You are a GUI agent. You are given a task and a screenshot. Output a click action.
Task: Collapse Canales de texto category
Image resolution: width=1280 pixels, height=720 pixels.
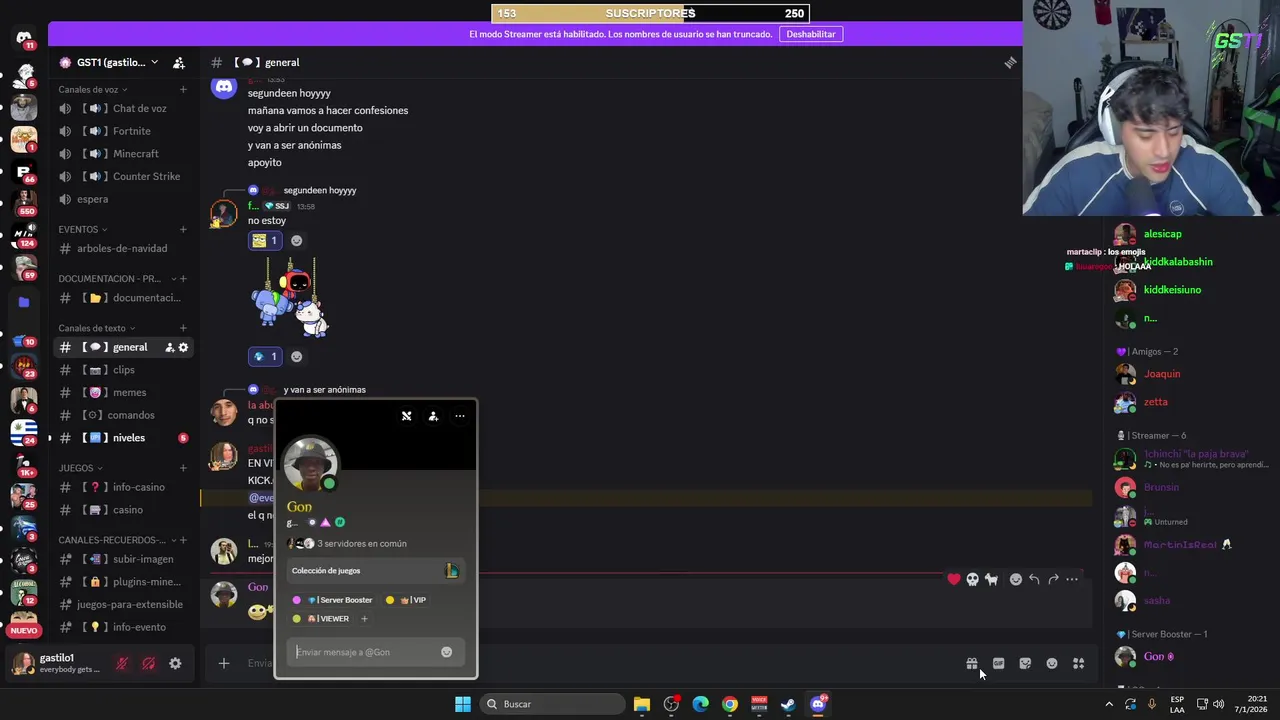[x=97, y=328]
